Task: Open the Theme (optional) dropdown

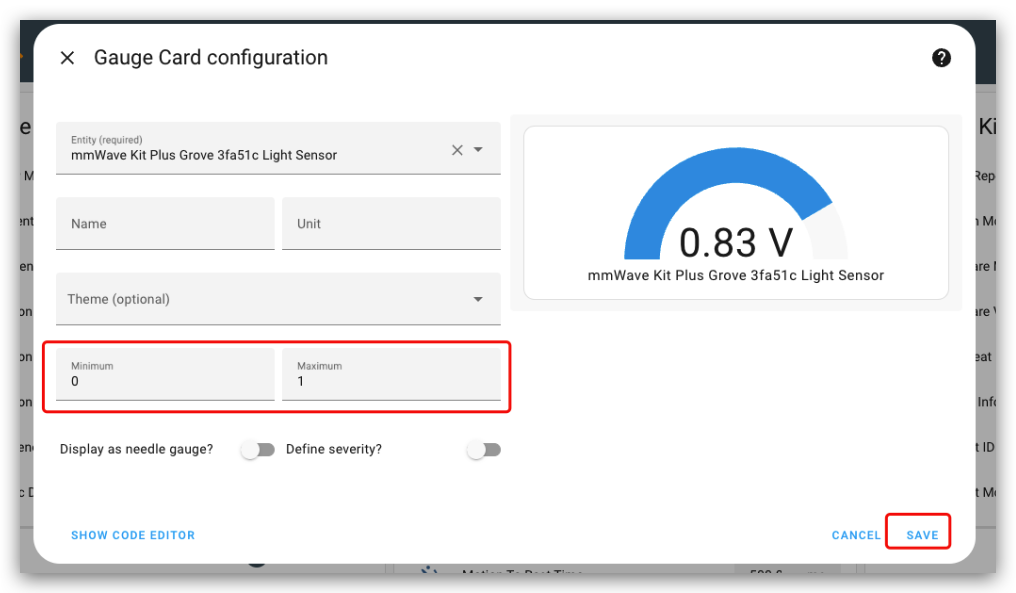Action: coord(278,299)
